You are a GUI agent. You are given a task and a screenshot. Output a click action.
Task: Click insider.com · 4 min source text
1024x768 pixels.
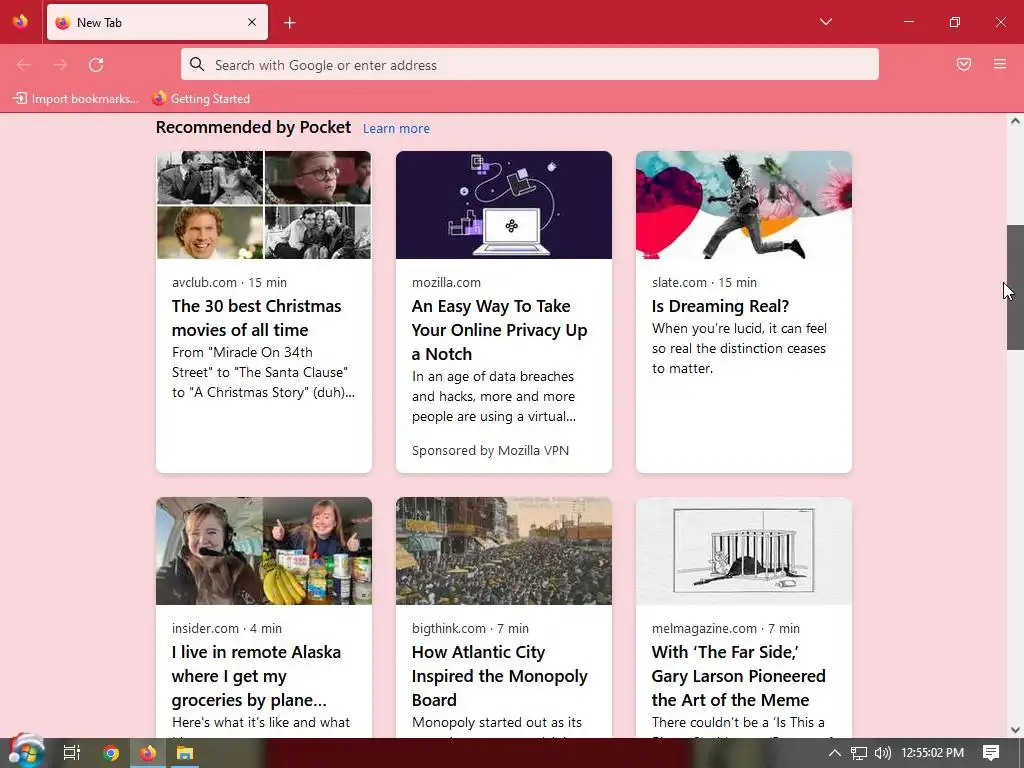coord(227,629)
